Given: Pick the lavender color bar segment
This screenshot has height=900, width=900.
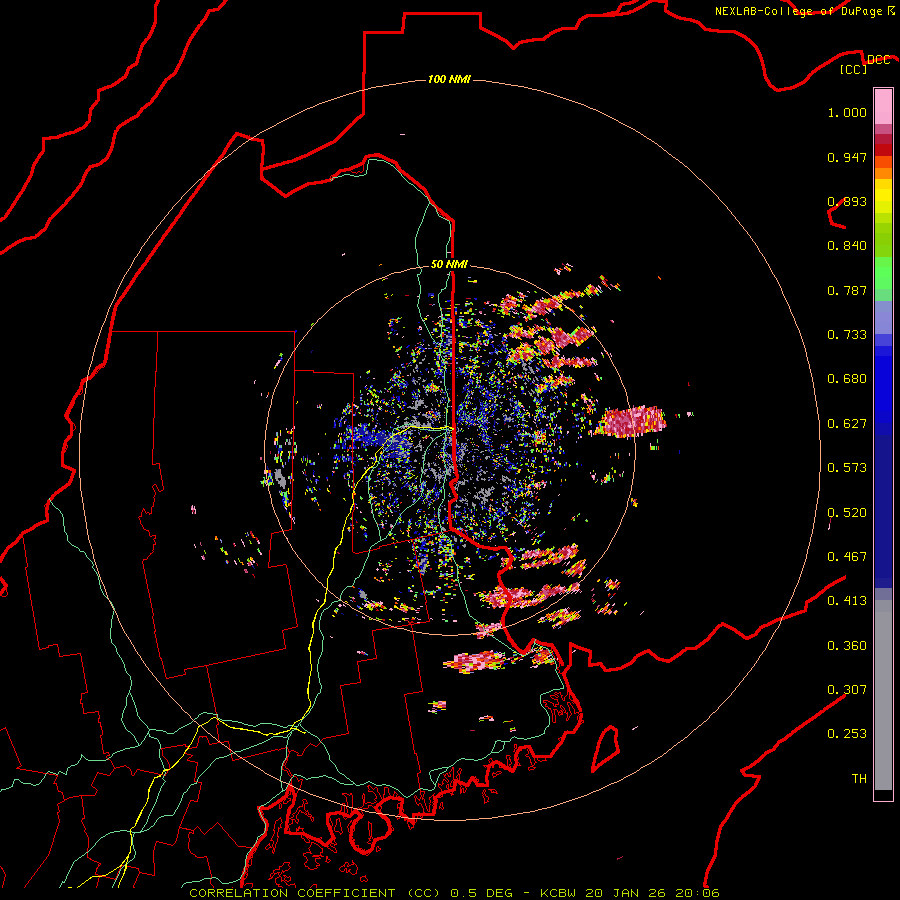Looking at the screenshot, I should pos(883,317).
